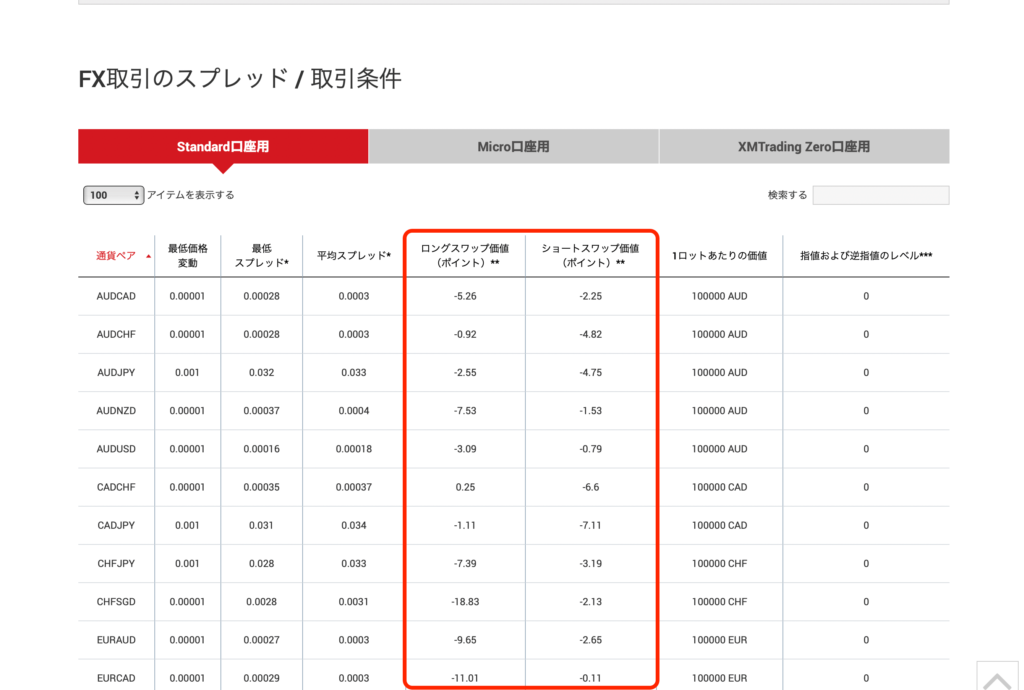Click CHFJPY short swap value -3.19
The width and height of the screenshot is (1024, 690).
tap(590, 563)
